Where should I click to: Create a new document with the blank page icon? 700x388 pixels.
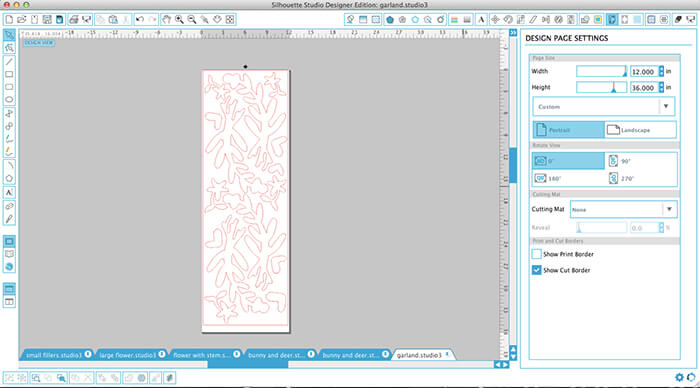coord(9,20)
